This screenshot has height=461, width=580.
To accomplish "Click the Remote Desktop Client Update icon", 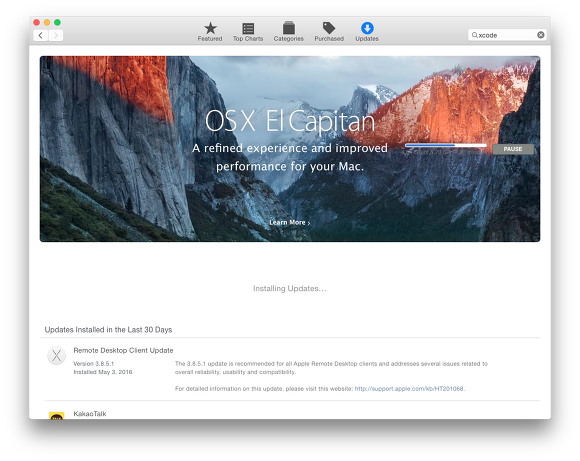I will pyautogui.click(x=57, y=356).
